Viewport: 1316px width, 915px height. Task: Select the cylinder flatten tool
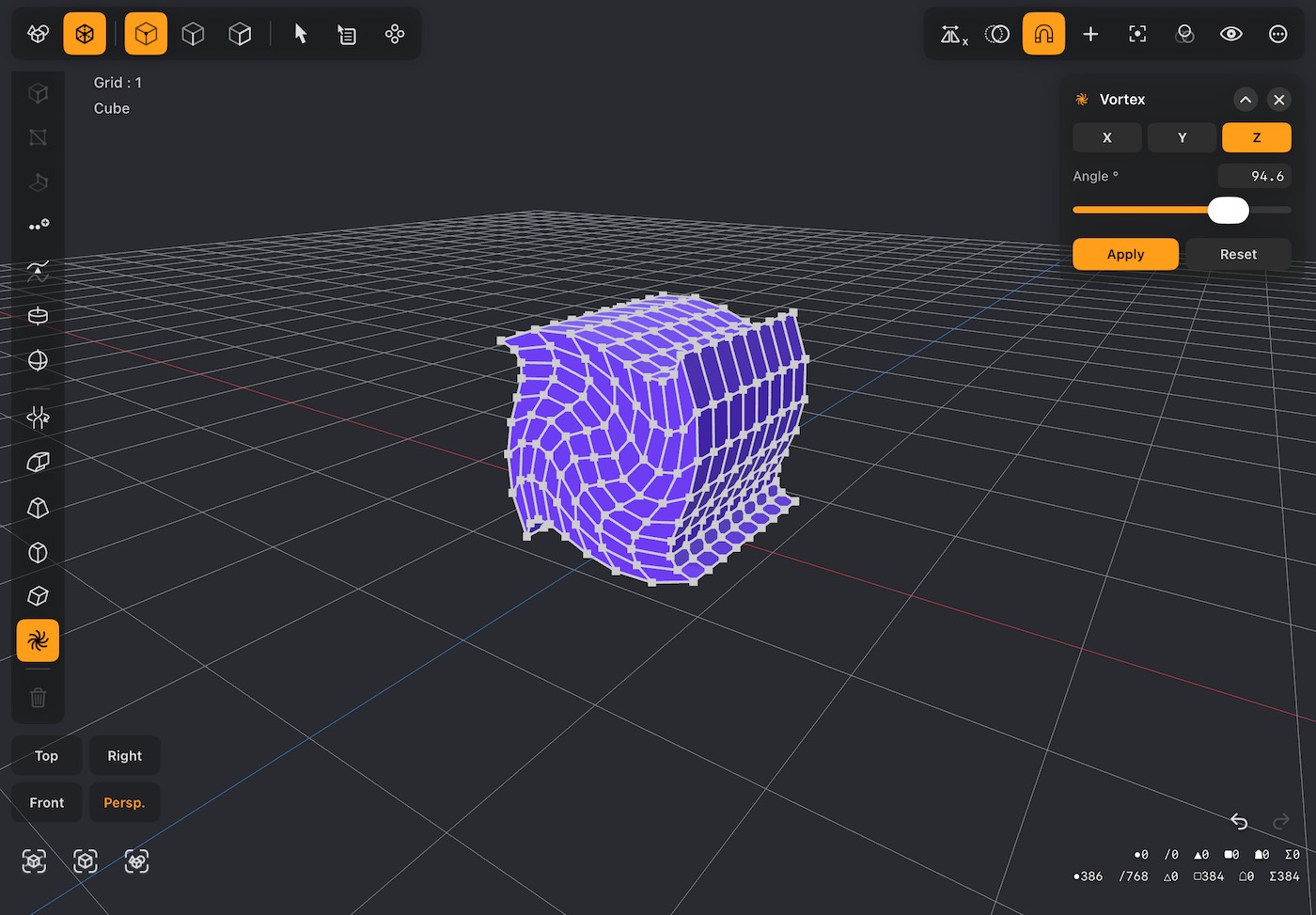click(38, 316)
